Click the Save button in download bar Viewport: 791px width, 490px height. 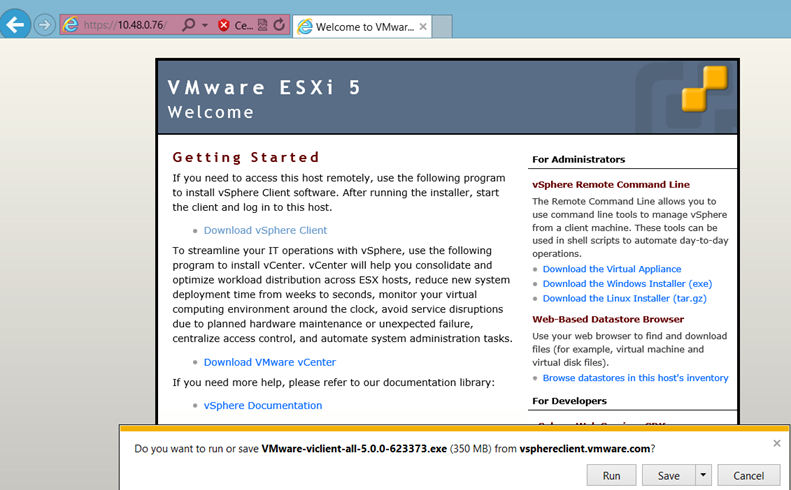668,476
